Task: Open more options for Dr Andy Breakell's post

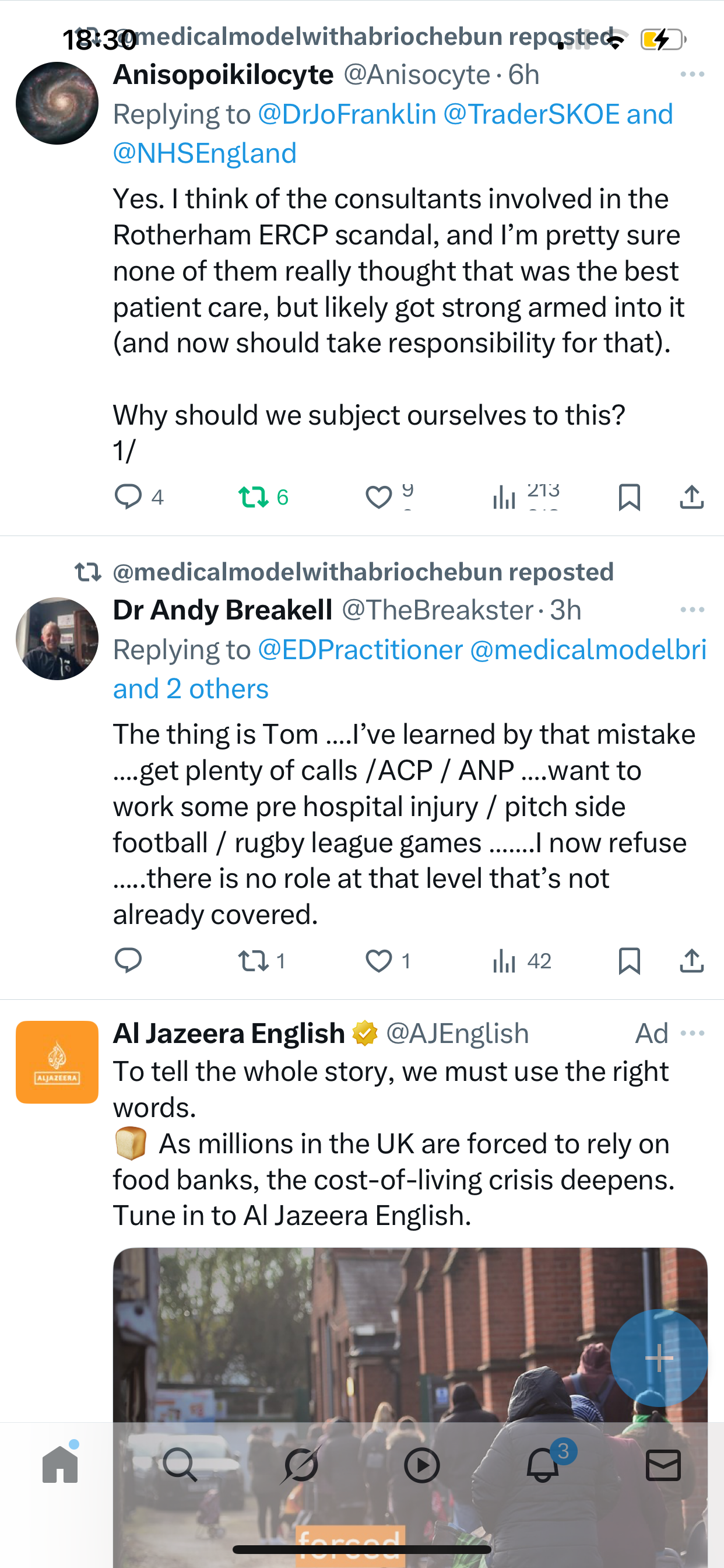Action: 692,610
